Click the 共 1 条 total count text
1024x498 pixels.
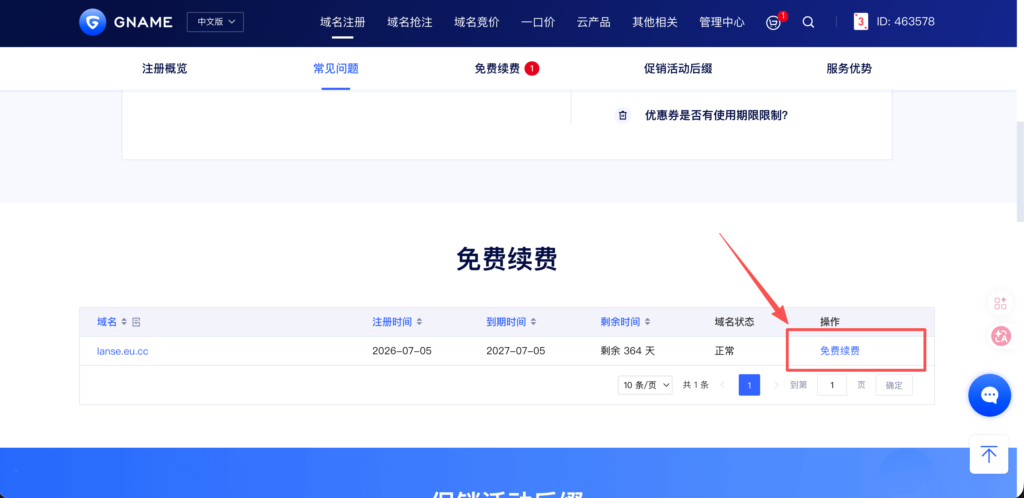pyautogui.click(x=696, y=385)
